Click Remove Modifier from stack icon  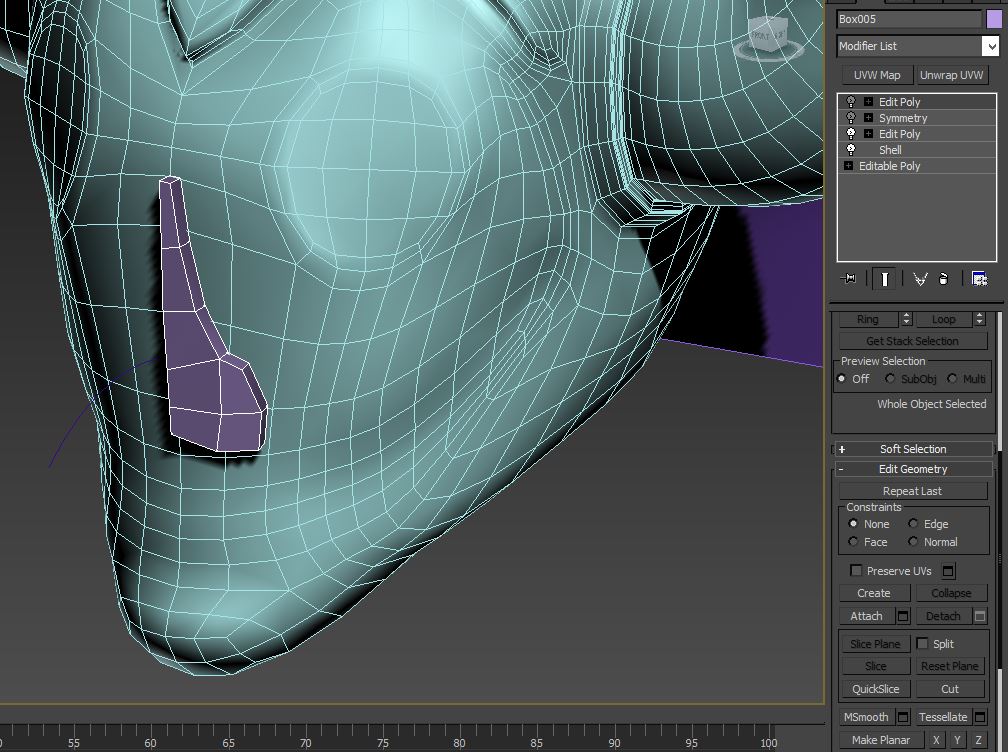point(943,279)
